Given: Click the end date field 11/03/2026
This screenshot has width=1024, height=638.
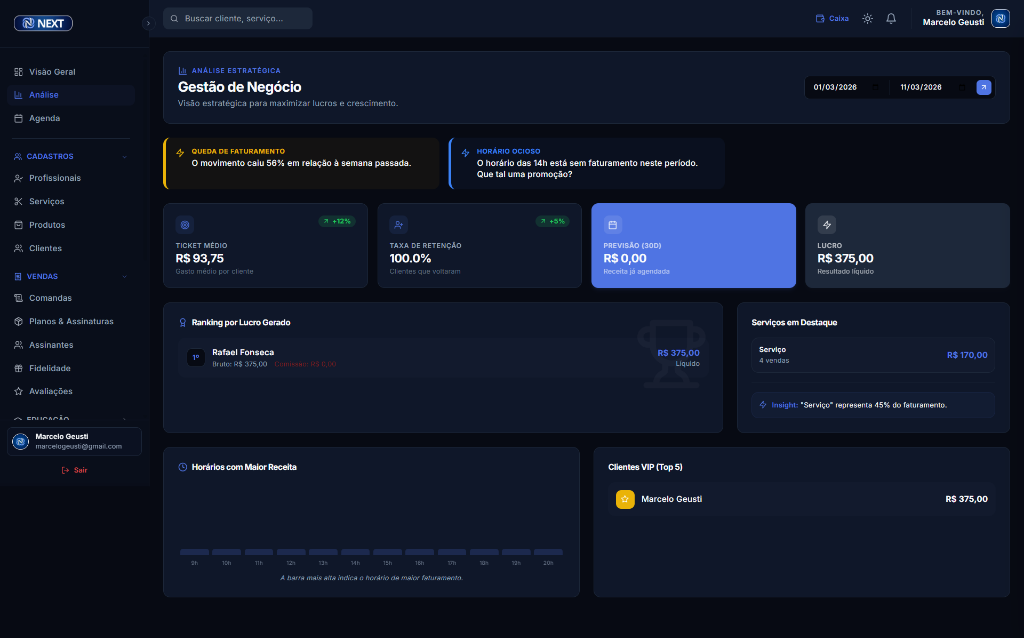Looking at the screenshot, I should click(x=933, y=87).
